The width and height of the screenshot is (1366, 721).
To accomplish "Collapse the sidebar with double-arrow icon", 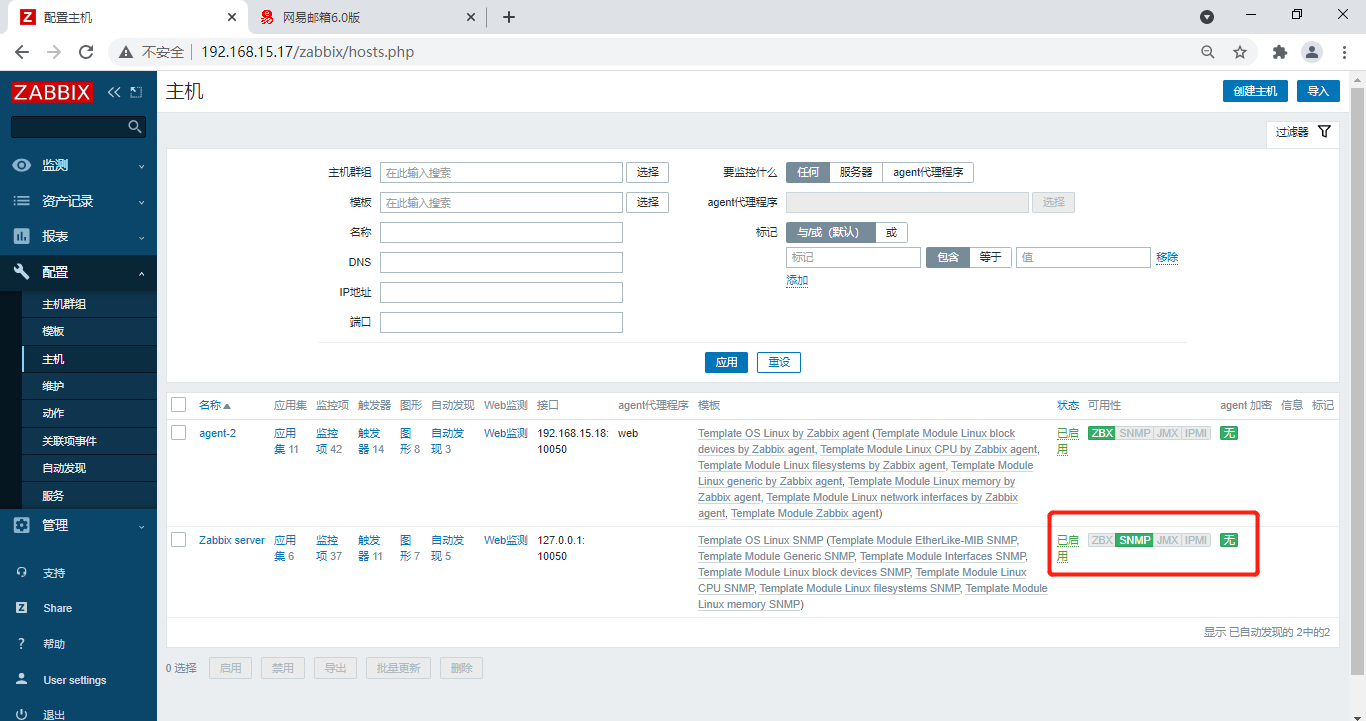I will (x=114, y=92).
